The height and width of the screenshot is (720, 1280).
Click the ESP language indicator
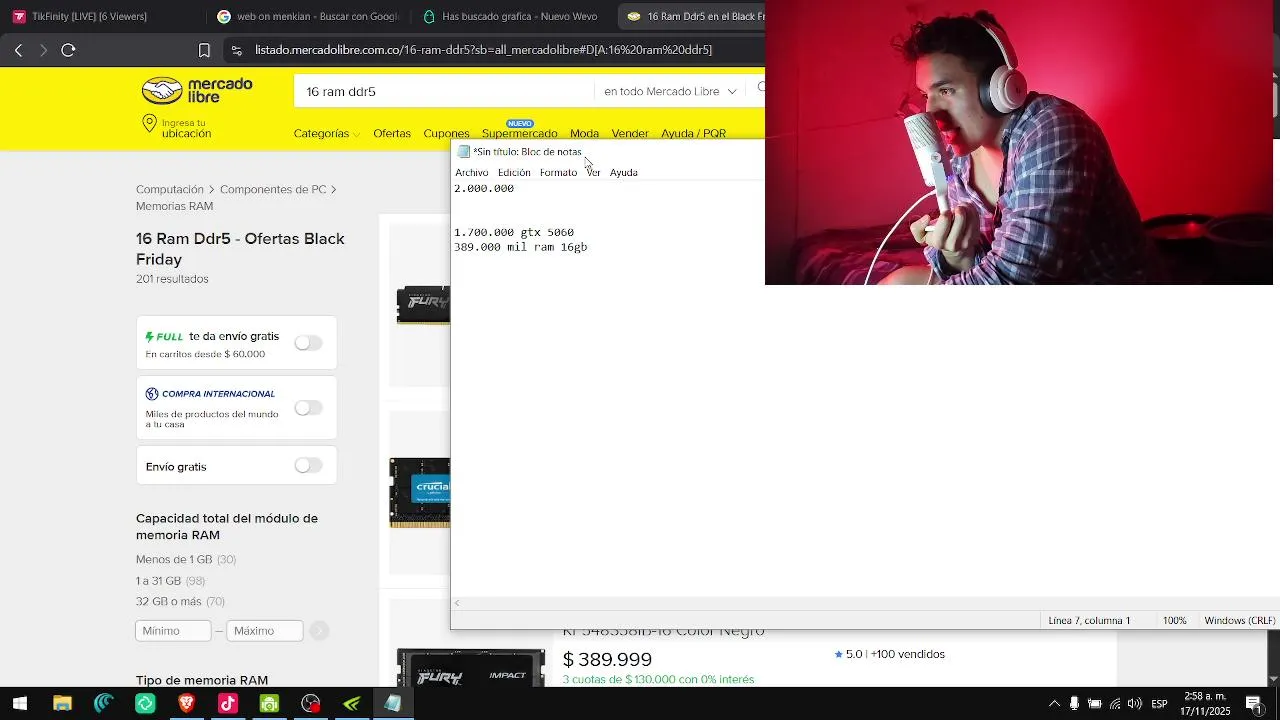click(x=1159, y=704)
